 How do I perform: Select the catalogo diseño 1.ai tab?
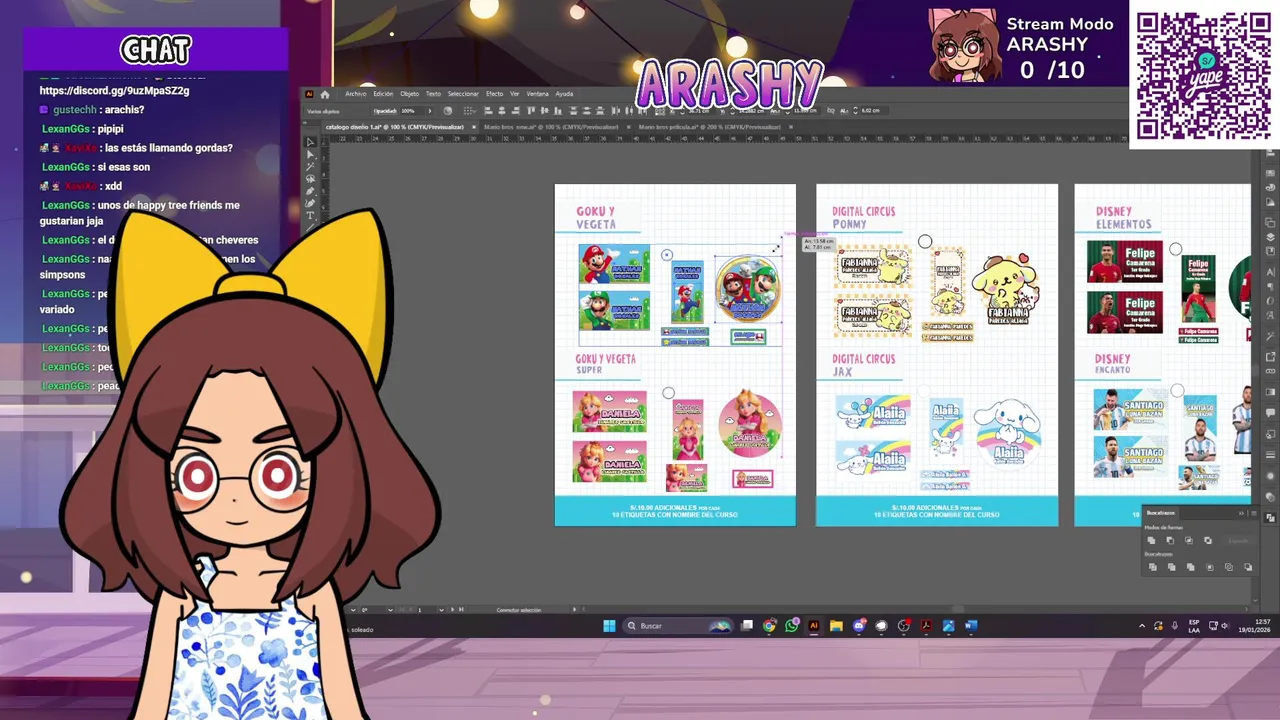[x=394, y=127]
